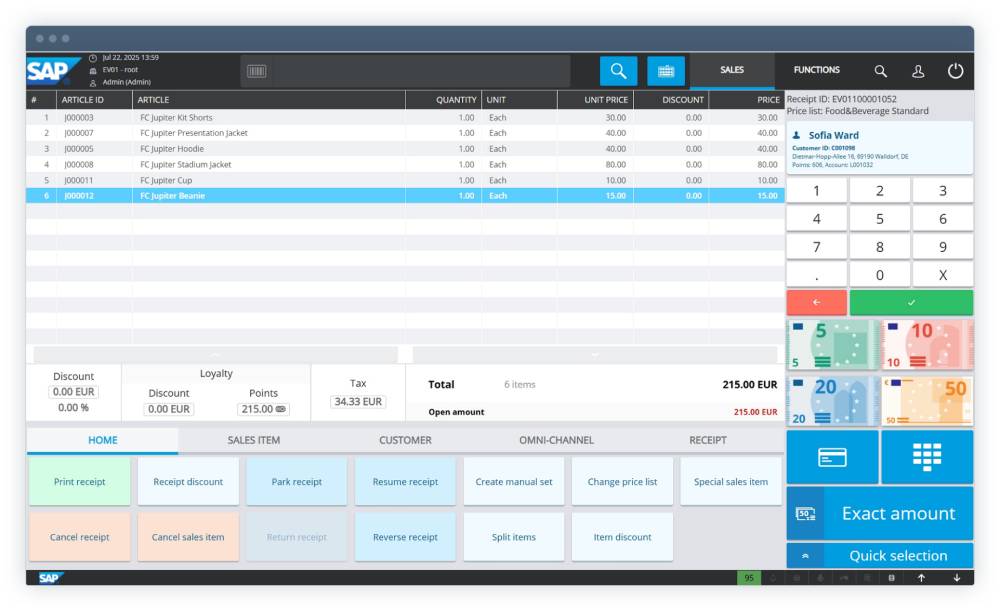Screen dimensions: 1000x611
Task: Click the Item discount button
Action: click(x=622, y=537)
